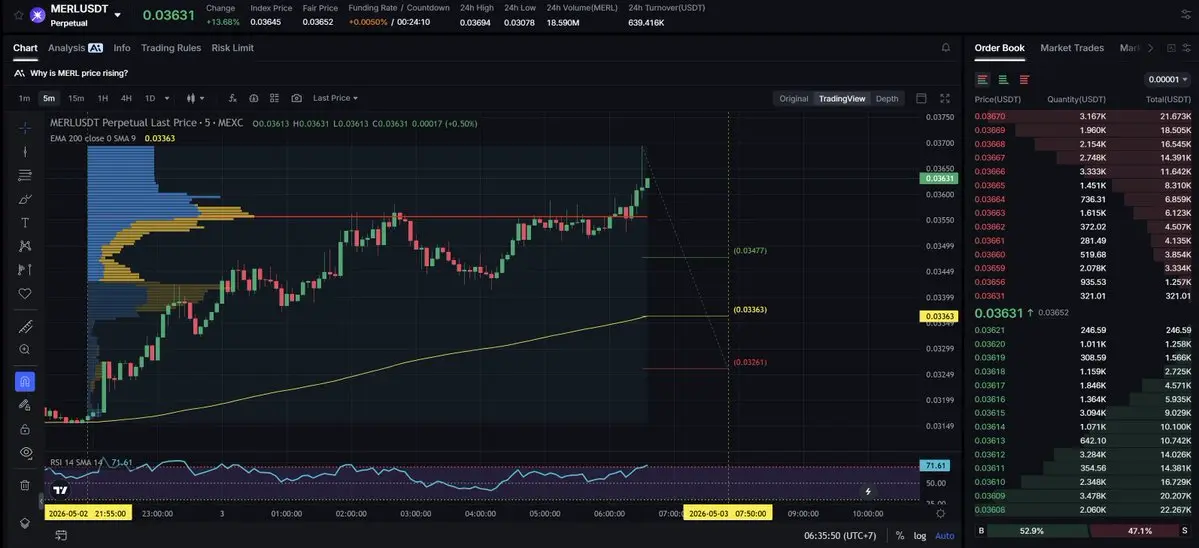Open the Last Price dropdown
Screen dimensions: 1199x548
[x=335, y=98]
